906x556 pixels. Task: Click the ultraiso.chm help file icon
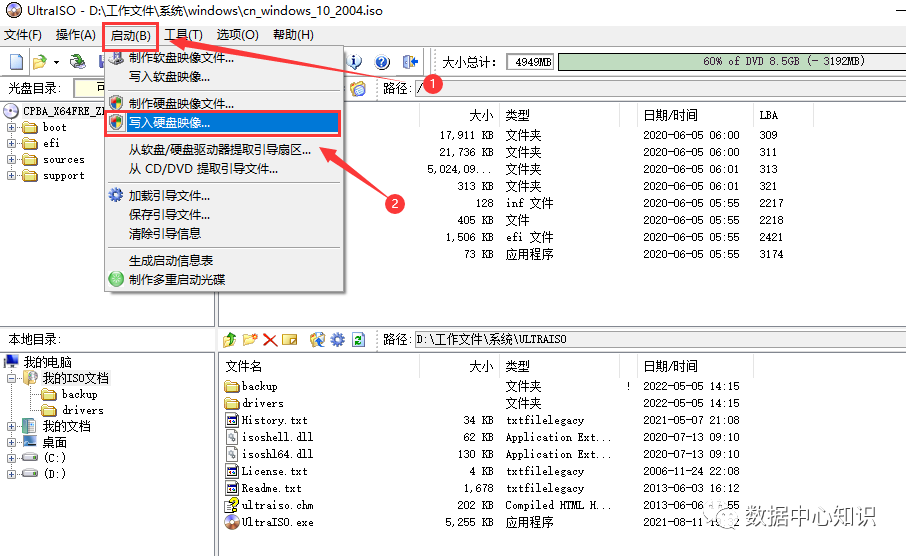[x=232, y=505]
